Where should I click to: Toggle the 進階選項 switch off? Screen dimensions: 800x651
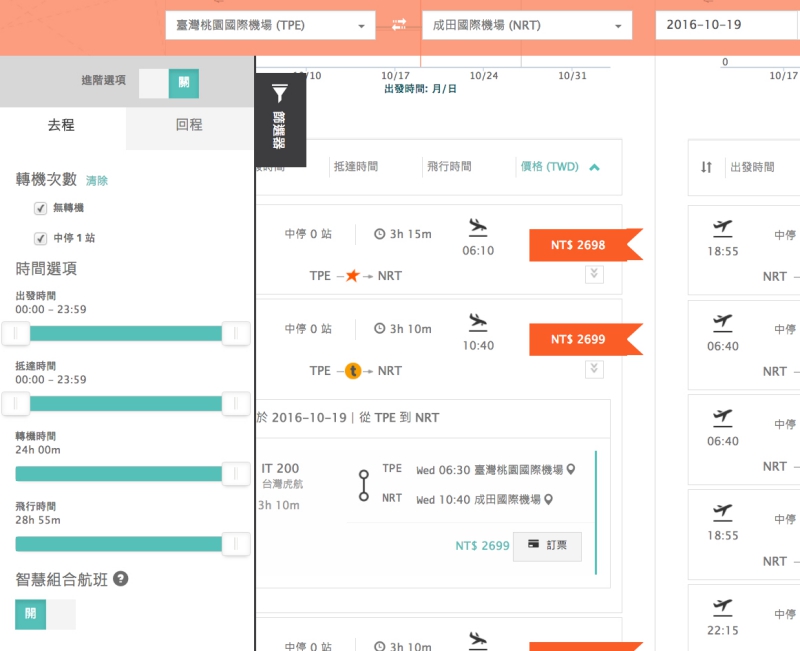[x=168, y=84]
